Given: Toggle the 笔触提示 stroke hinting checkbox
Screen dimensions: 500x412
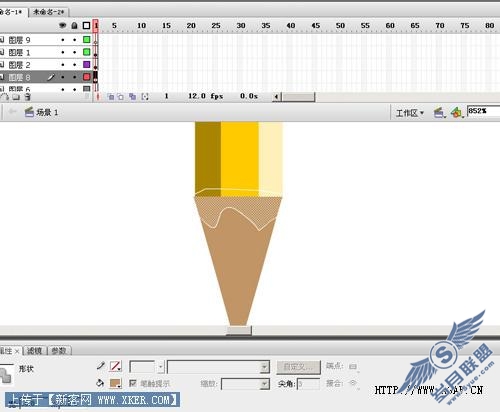Looking at the screenshot, I should (133, 383).
